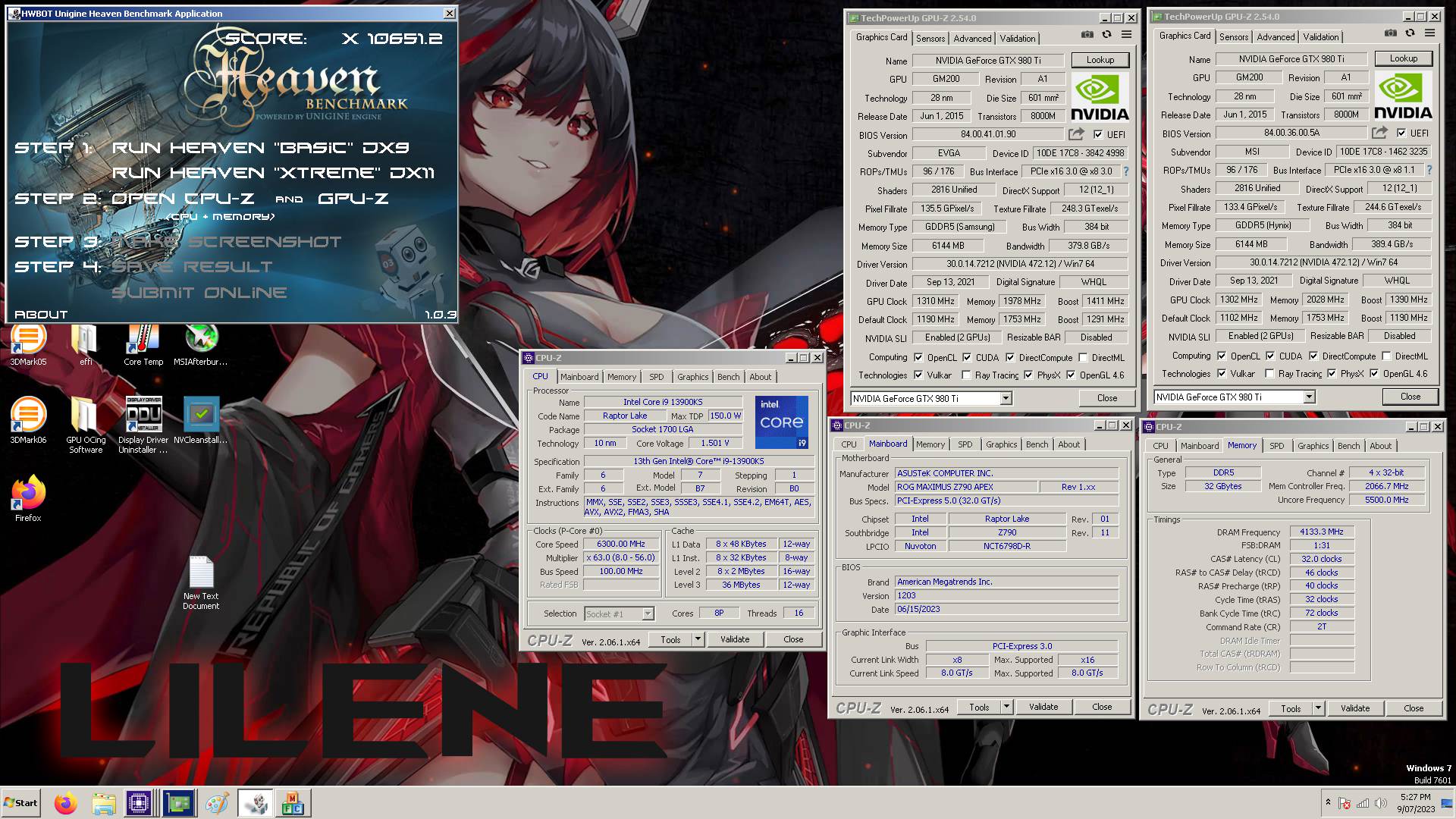The image size is (1456, 819).
Task: Switch to Heaven Benchmark taskbar icon
Action: (x=256, y=803)
